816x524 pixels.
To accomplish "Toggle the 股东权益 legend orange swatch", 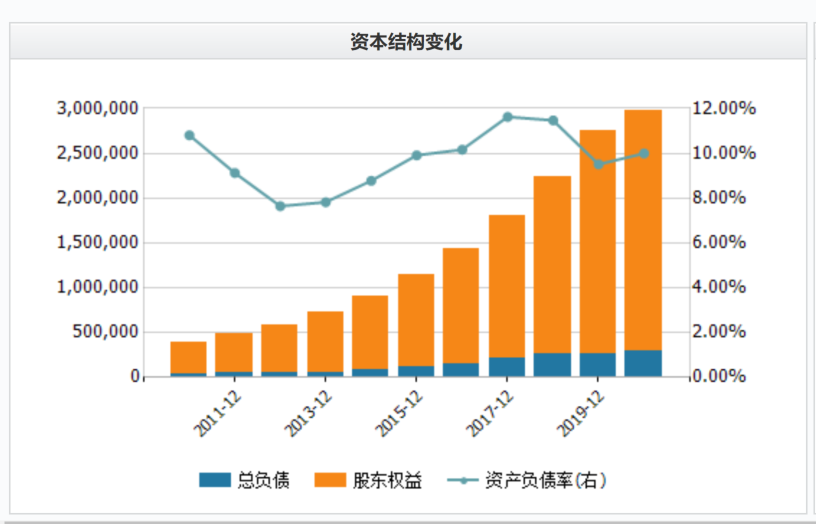I will click(x=330, y=480).
